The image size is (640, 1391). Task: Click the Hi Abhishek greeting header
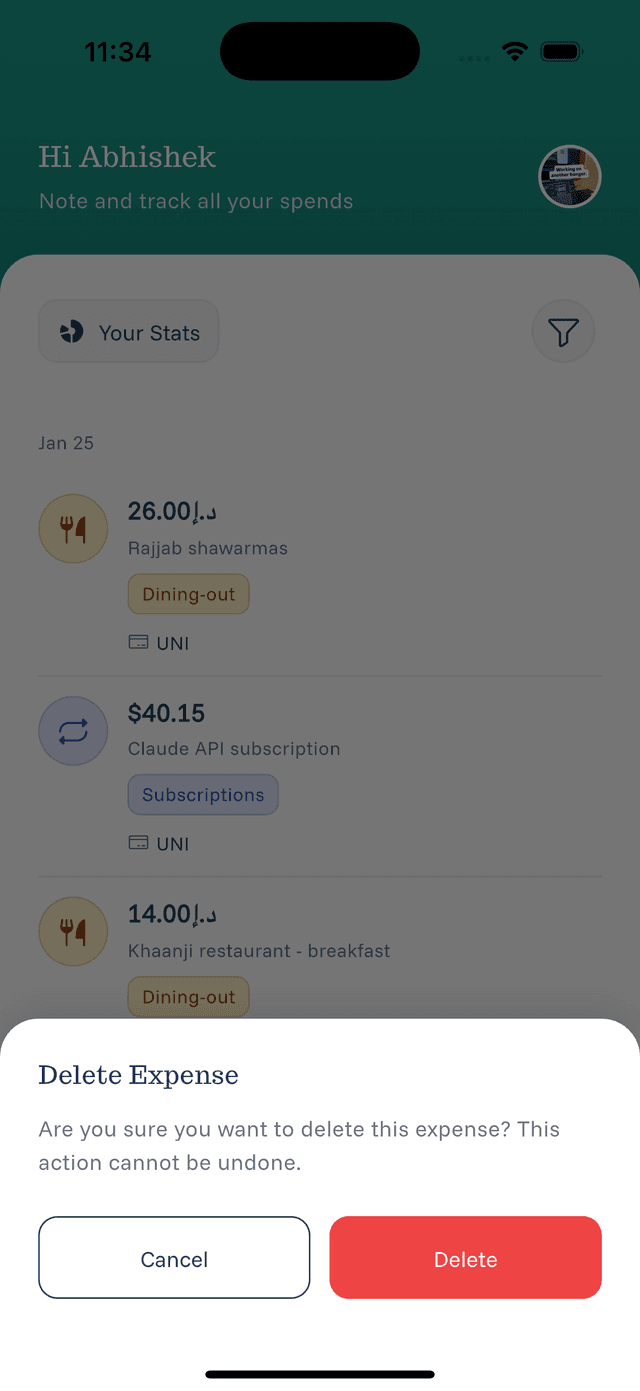127,157
